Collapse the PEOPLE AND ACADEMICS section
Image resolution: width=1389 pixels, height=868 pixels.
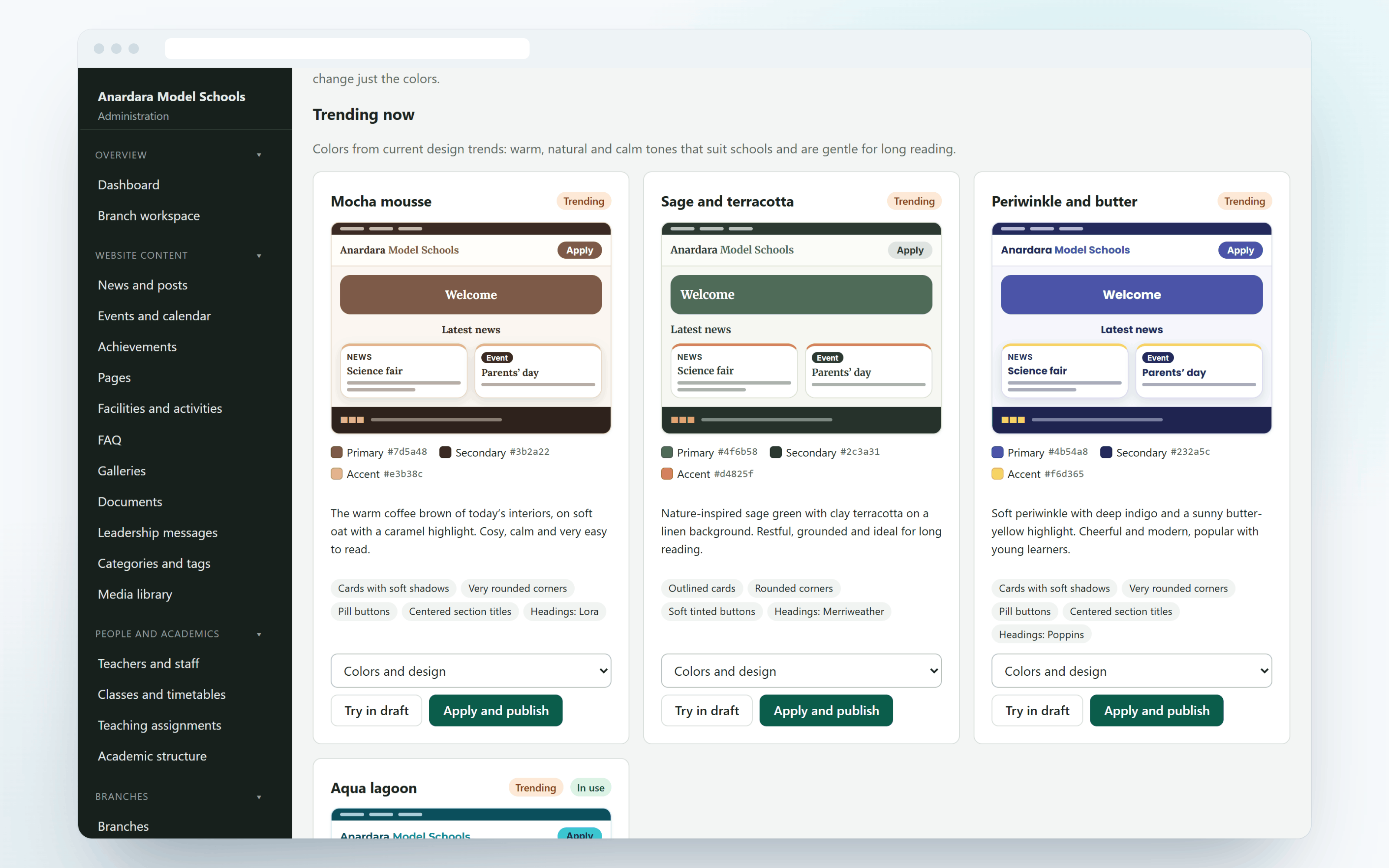pos(178,634)
